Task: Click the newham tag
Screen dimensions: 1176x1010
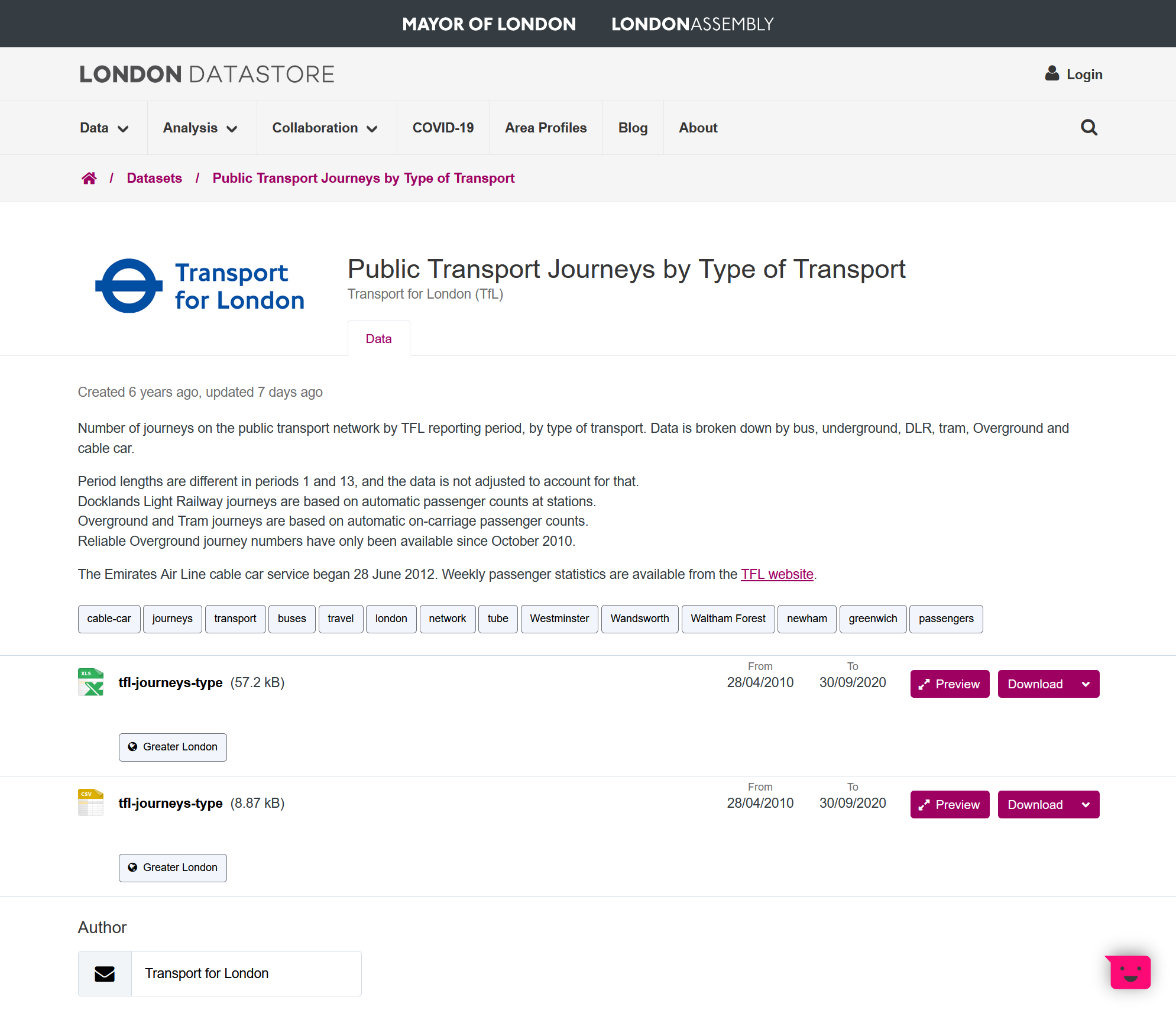Action: click(806, 619)
